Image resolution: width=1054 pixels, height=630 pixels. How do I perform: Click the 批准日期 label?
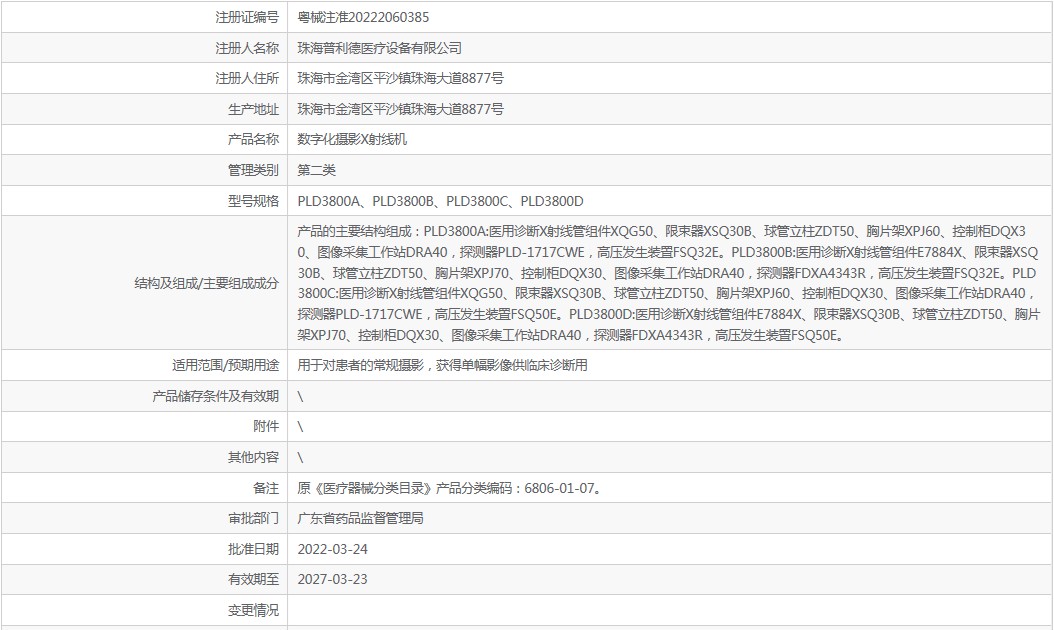(253, 549)
